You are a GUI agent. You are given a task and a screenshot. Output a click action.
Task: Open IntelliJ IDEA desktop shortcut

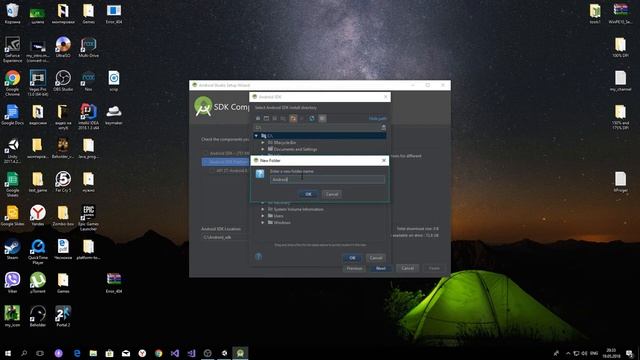pyautogui.click(x=88, y=117)
